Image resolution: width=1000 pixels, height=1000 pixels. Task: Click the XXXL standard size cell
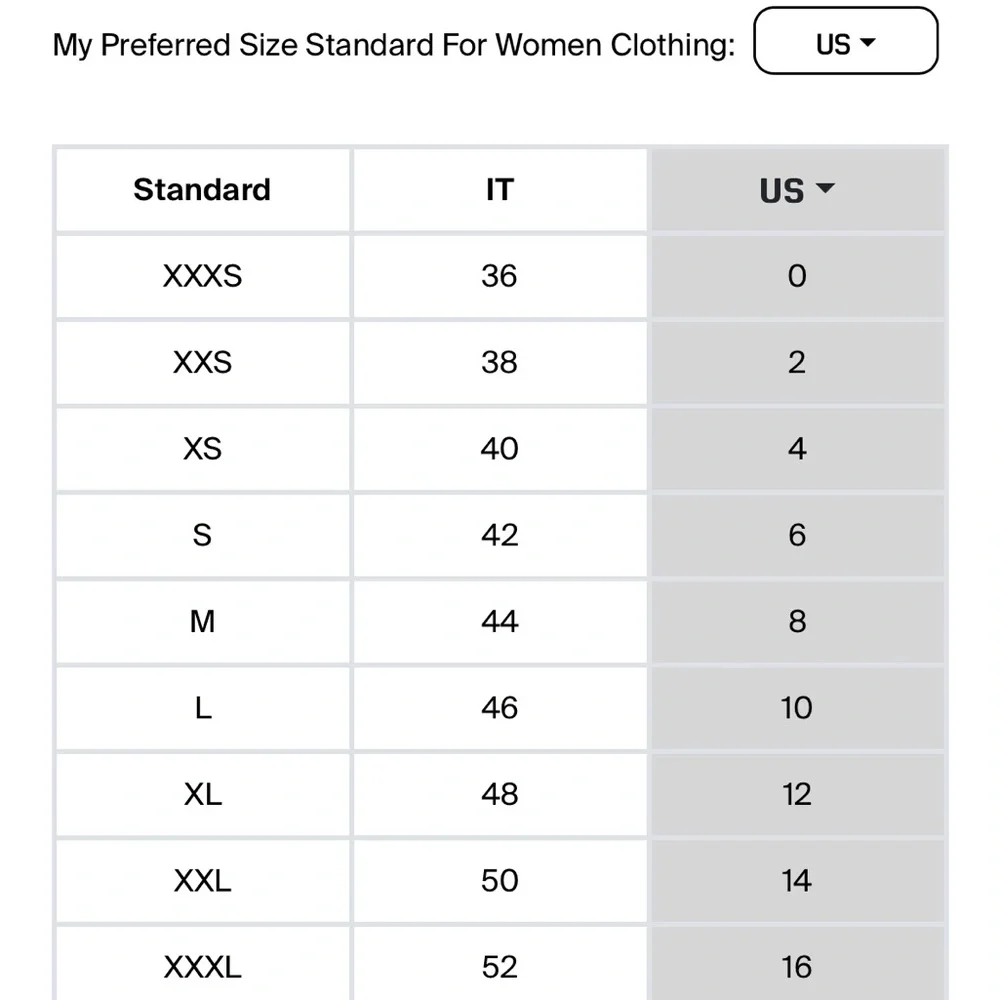tap(202, 964)
